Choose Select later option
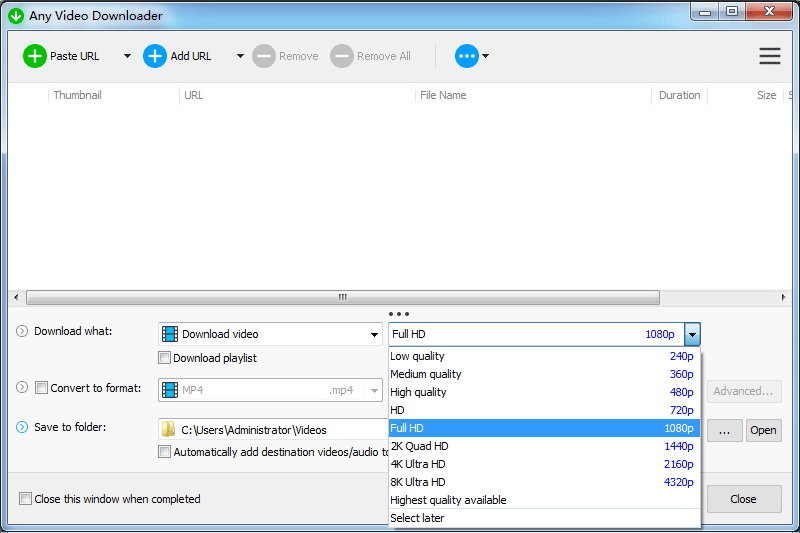This screenshot has width=800, height=533. pyautogui.click(x=544, y=518)
